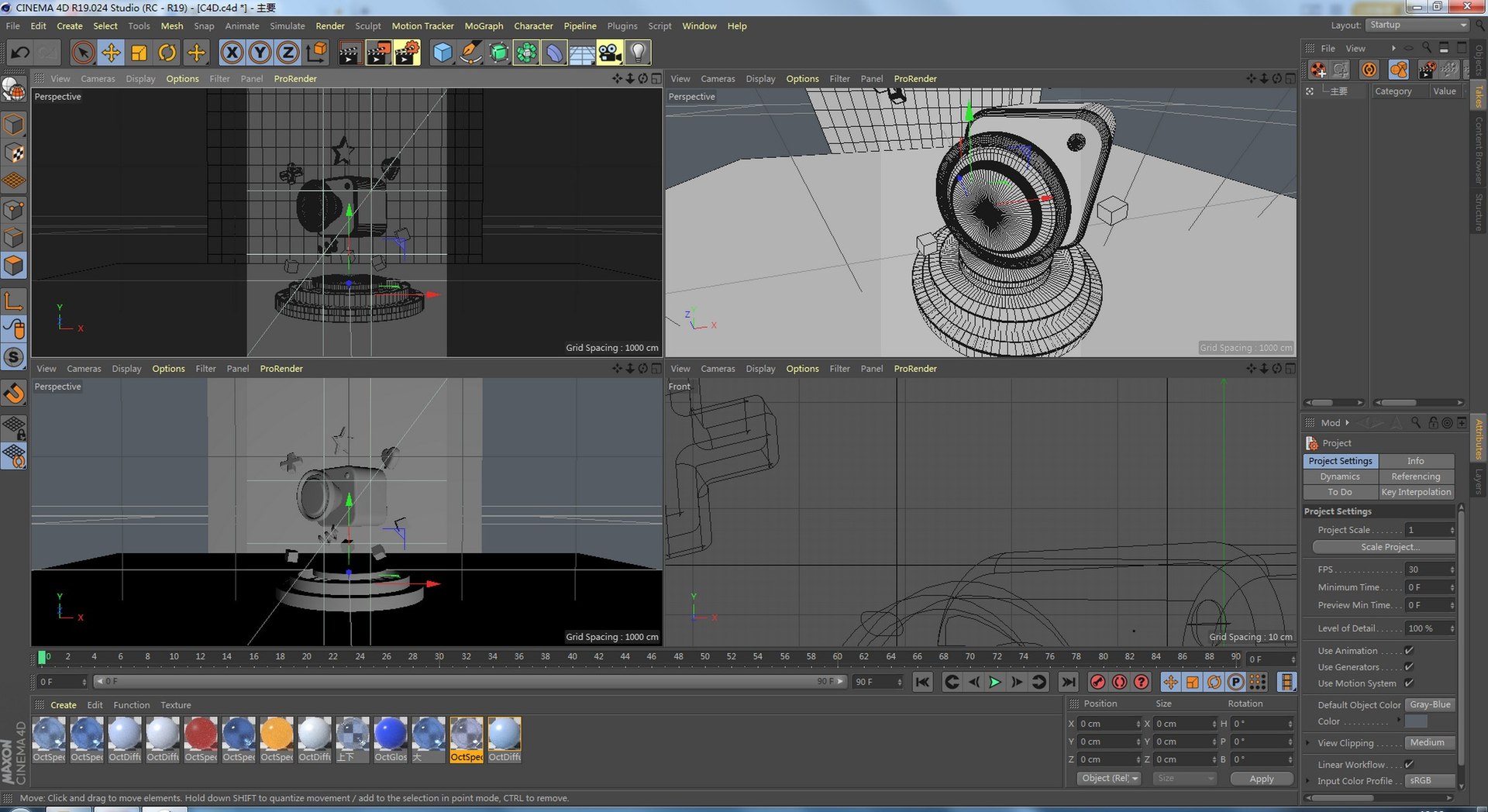Click the Undo arrow icon

[20, 53]
